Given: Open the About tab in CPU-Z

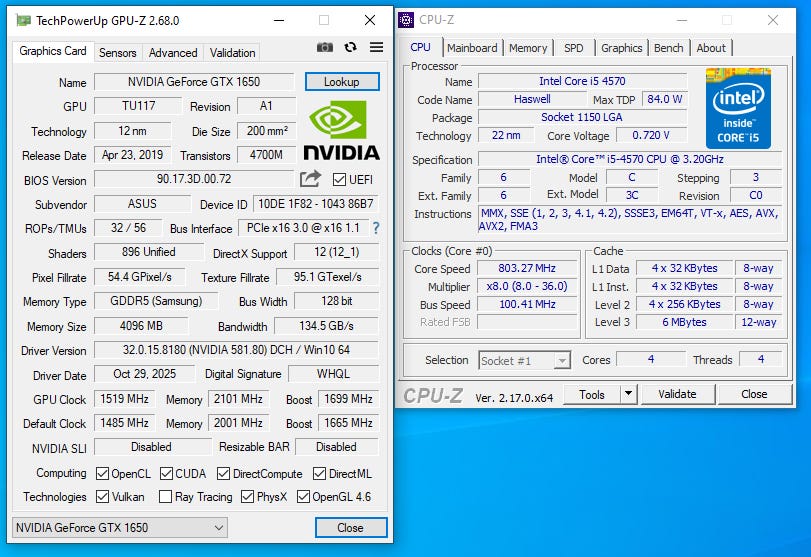Looking at the screenshot, I should tap(711, 48).
